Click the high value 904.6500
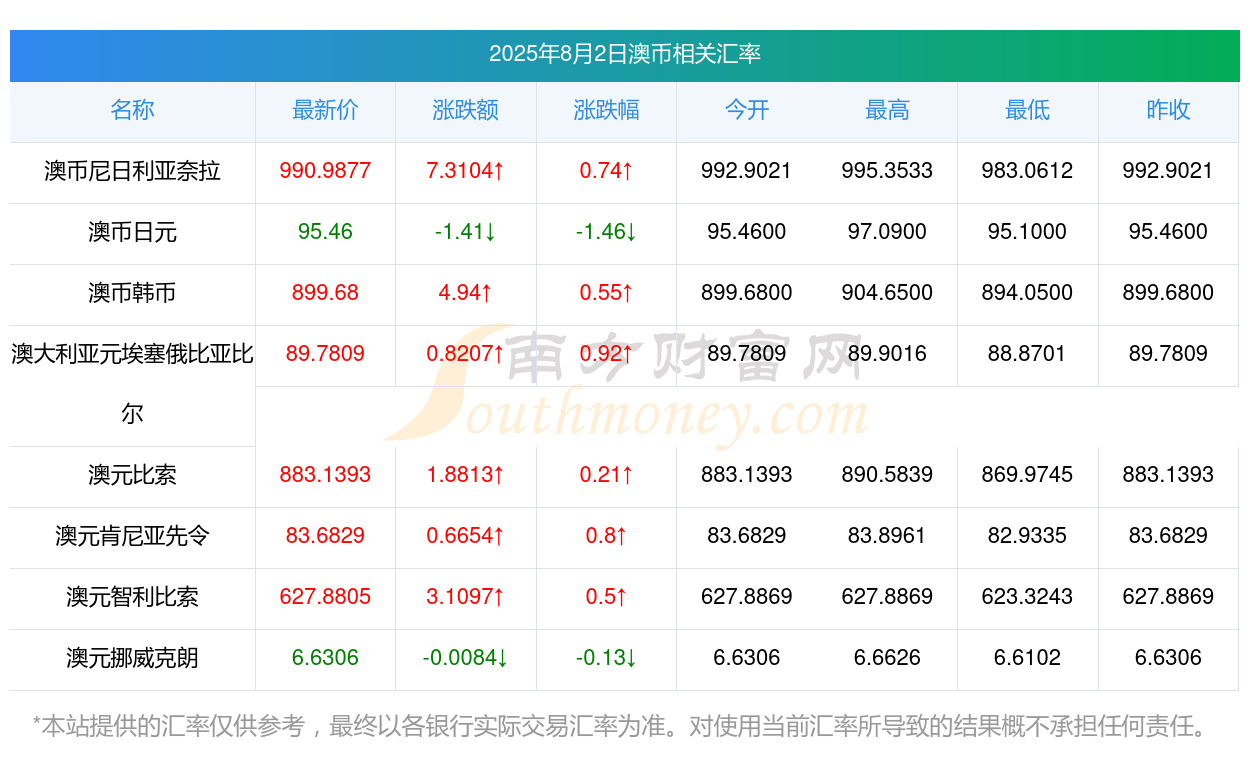 pos(887,293)
